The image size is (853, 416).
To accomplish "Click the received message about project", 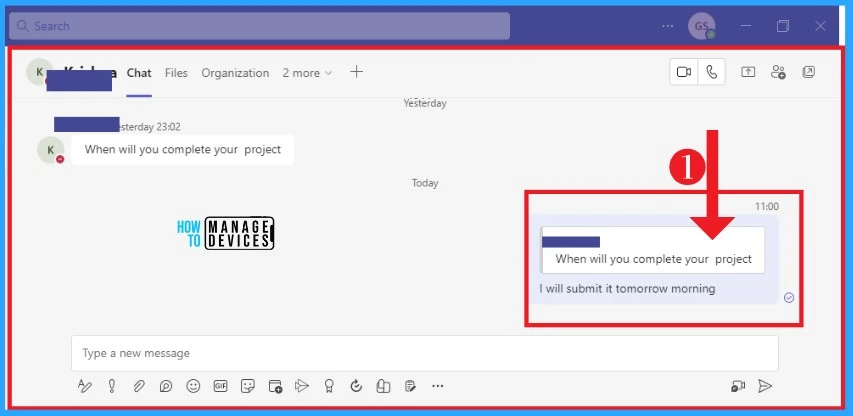I will (x=183, y=150).
